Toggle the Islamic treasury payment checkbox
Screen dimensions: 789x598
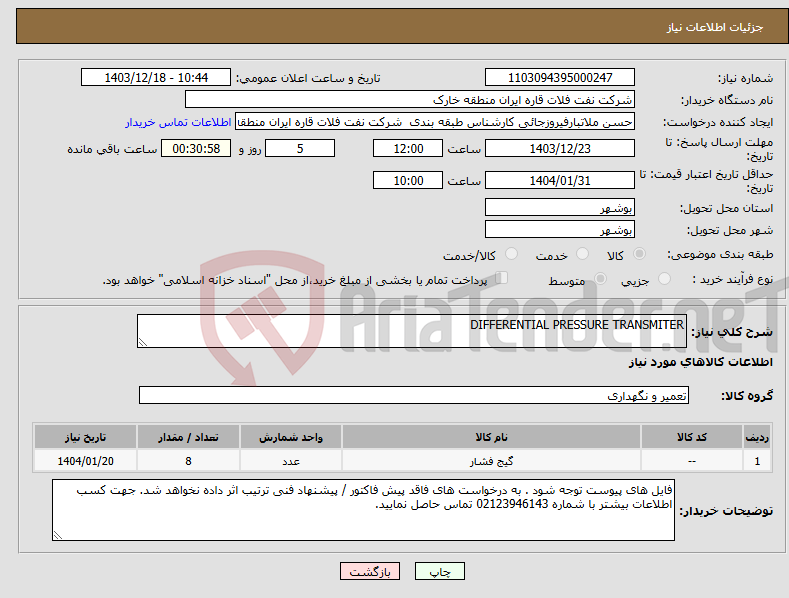[x=502, y=278]
